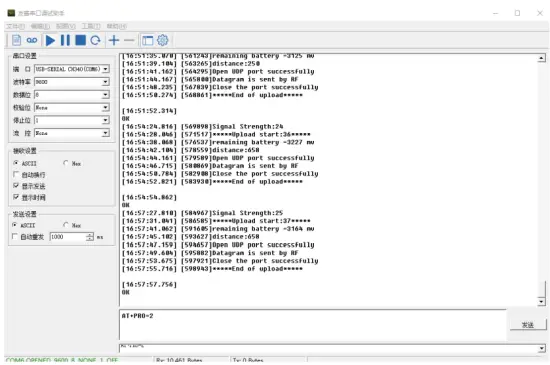Select Hex radio under 接收设置
Viewport: 550px width, 365px height.
[x=66, y=163]
